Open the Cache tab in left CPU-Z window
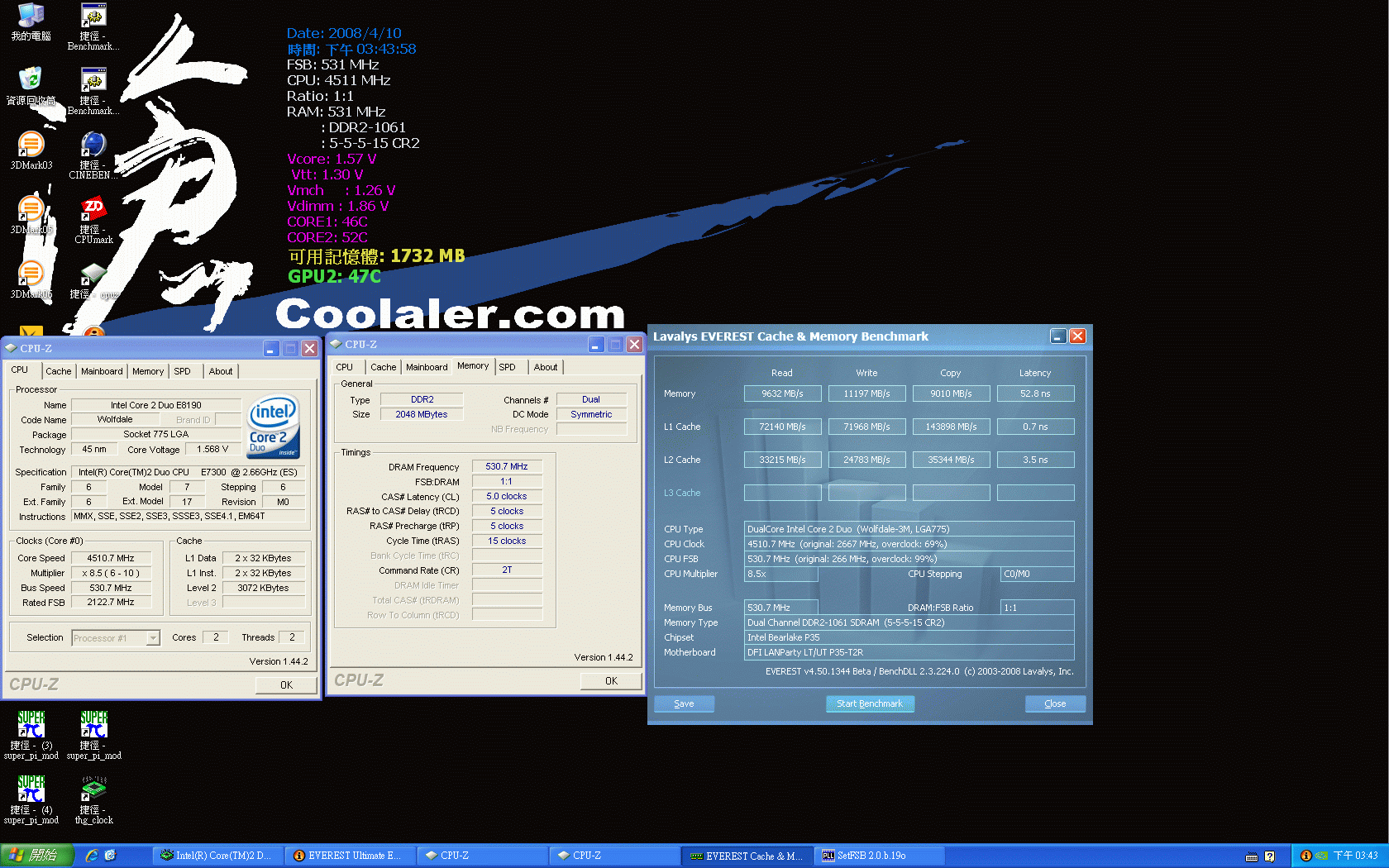 coord(58,371)
